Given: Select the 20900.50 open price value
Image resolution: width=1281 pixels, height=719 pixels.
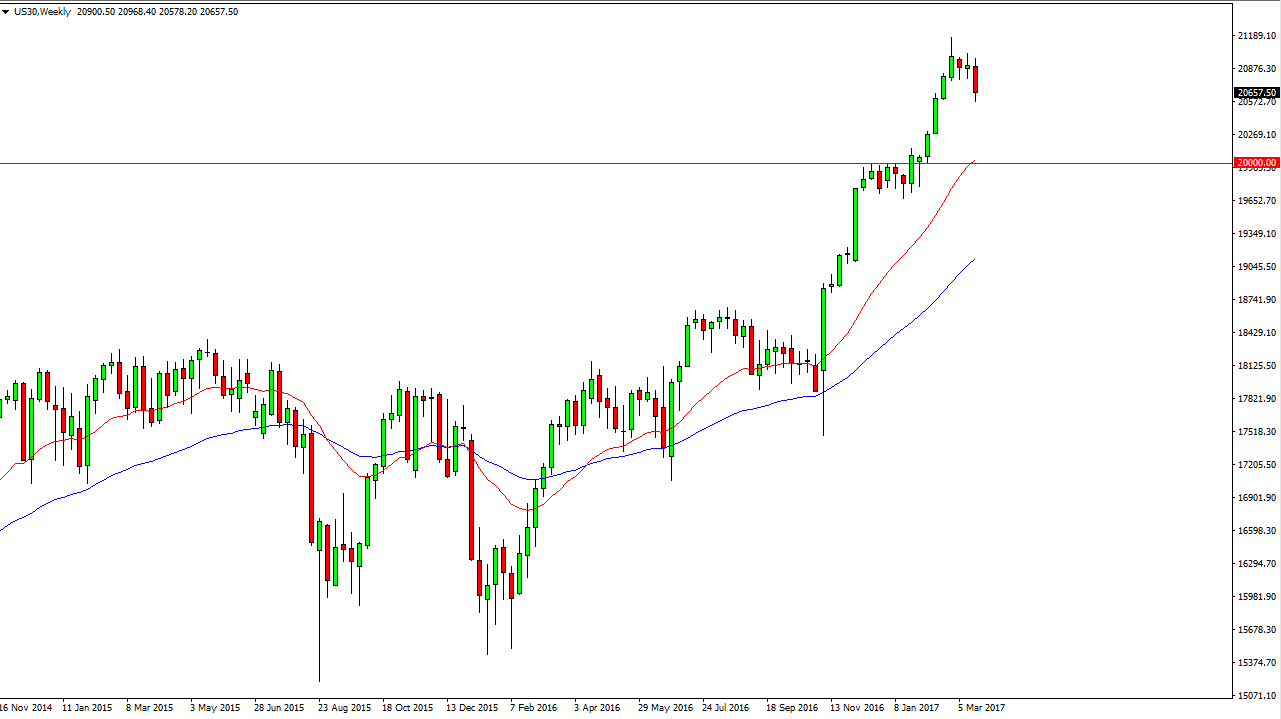Looking at the screenshot, I should [x=97, y=12].
